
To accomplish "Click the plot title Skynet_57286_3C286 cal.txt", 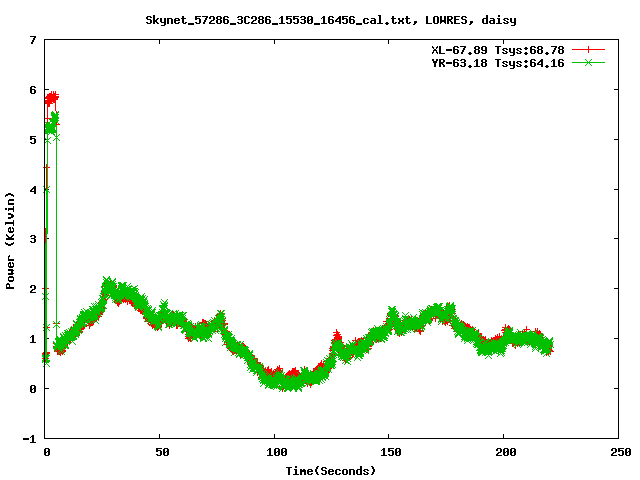I will 331,20.
